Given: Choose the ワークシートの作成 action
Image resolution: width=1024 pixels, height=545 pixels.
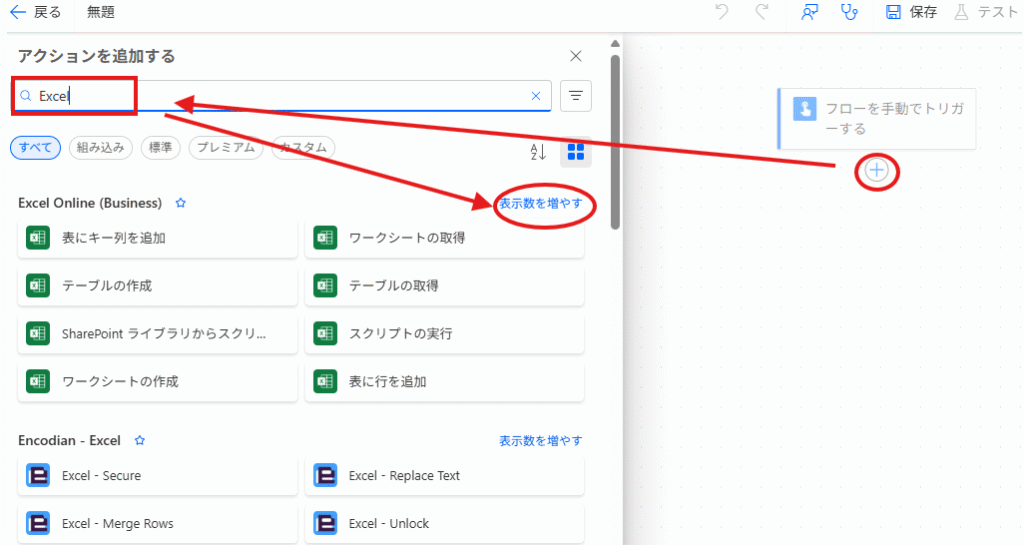Looking at the screenshot, I should (157, 381).
